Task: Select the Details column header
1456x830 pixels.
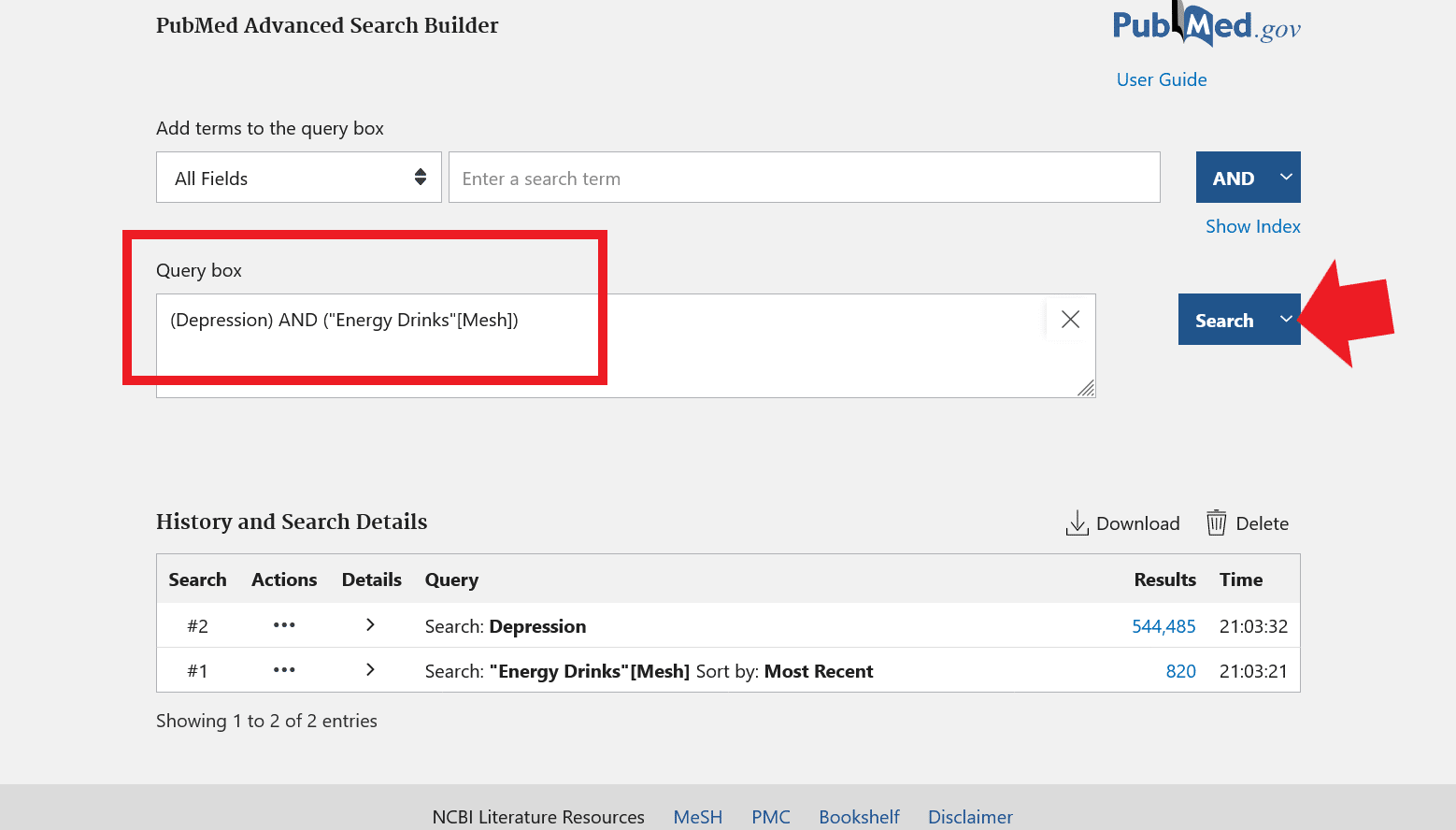Action: pyautogui.click(x=371, y=580)
